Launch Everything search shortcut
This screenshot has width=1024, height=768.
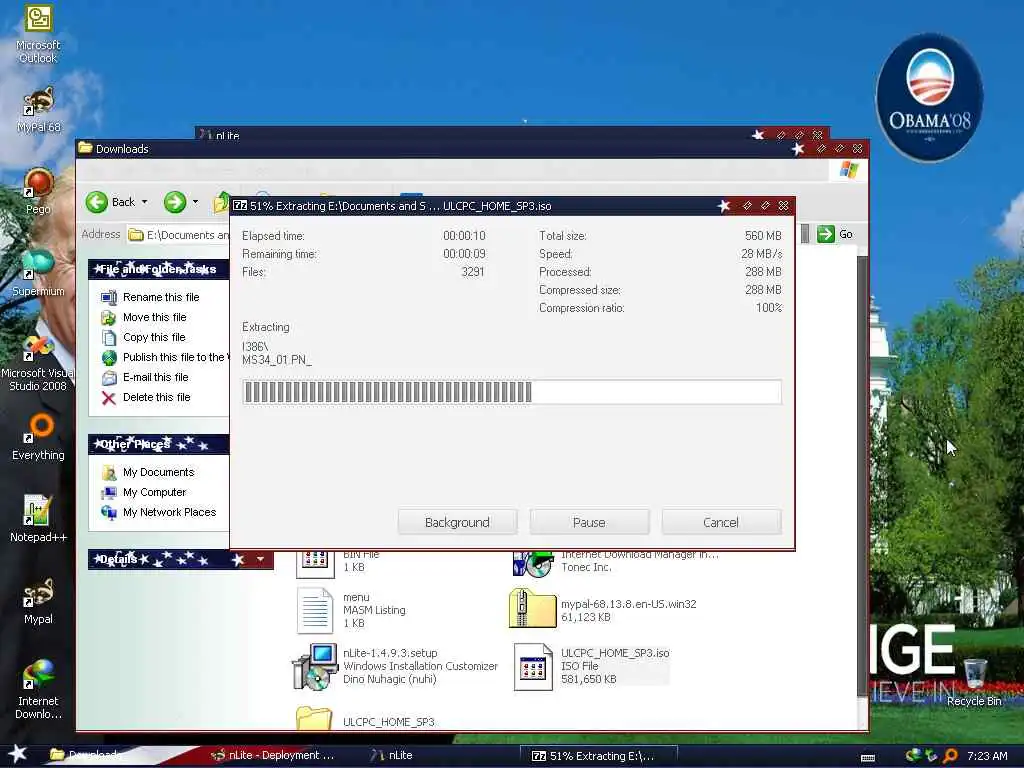38,438
